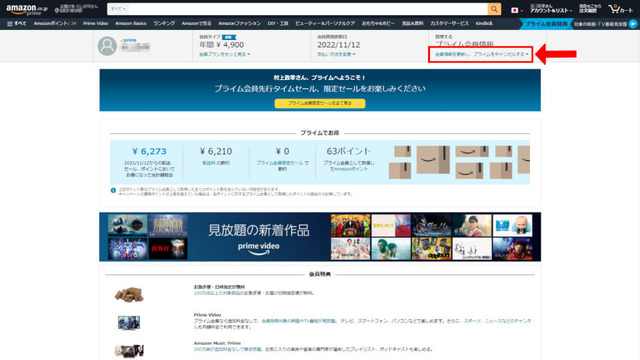Click the ¥ 6,273 total savings amount

(x=149, y=151)
